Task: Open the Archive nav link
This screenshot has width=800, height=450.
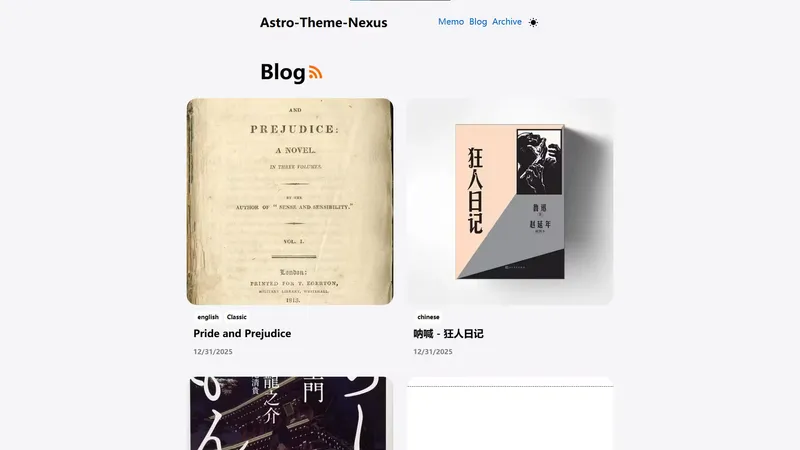Action: (507, 22)
